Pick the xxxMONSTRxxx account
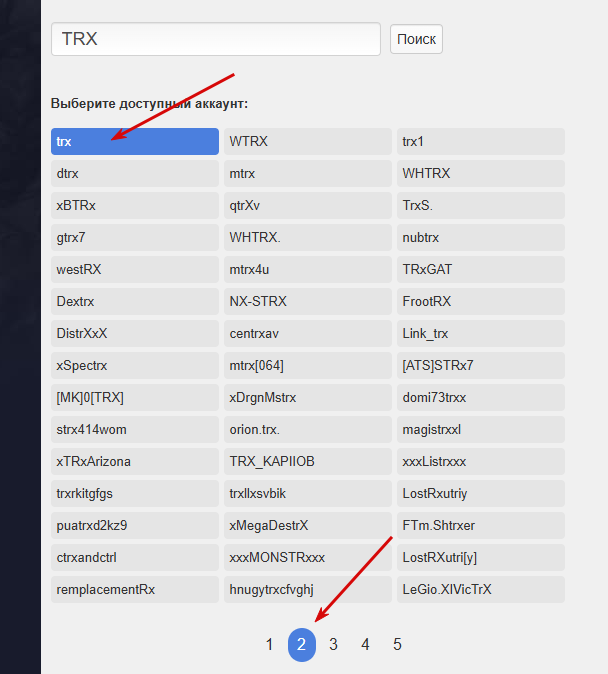 pos(308,558)
